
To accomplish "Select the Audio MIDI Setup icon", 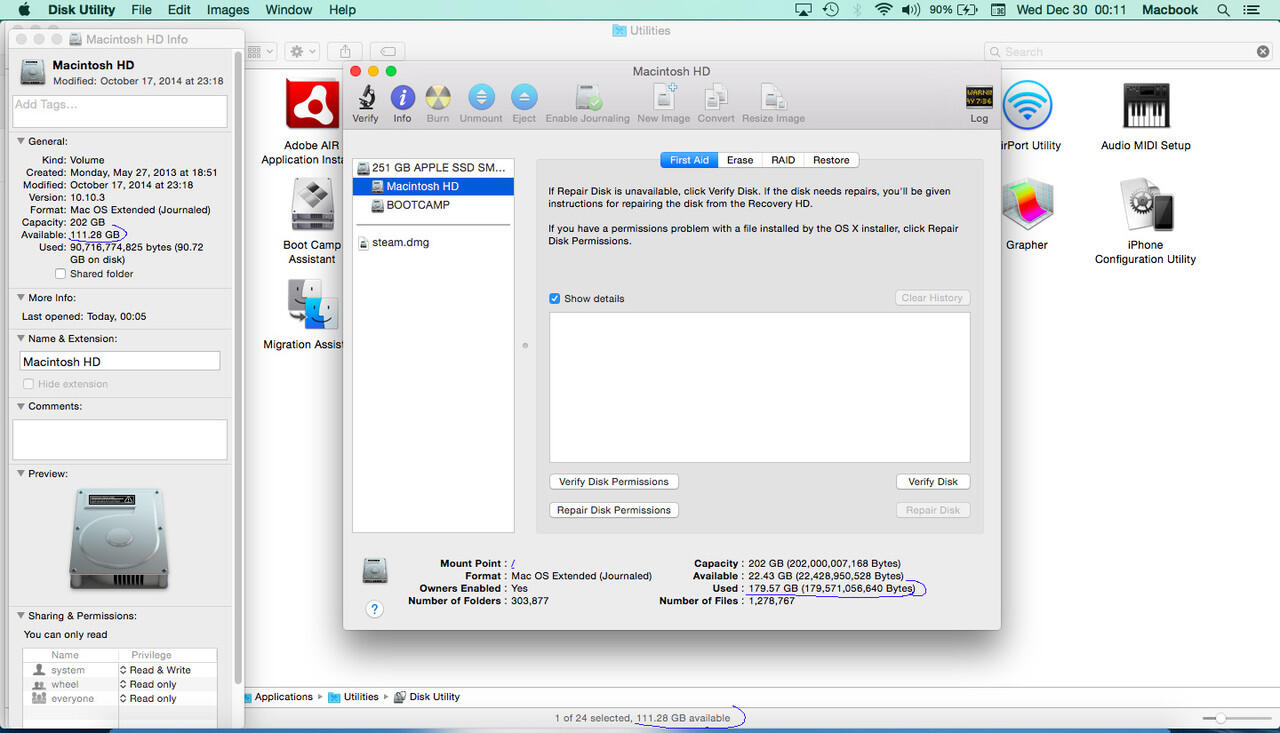I will point(1146,105).
